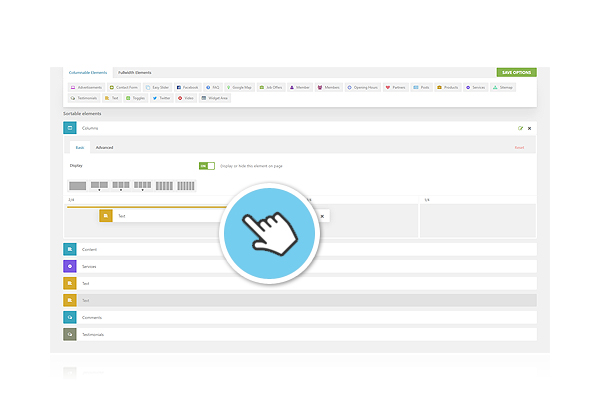The width and height of the screenshot is (600, 420).
Task: Add a Text element from the palette
Action: (x=112, y=98)
